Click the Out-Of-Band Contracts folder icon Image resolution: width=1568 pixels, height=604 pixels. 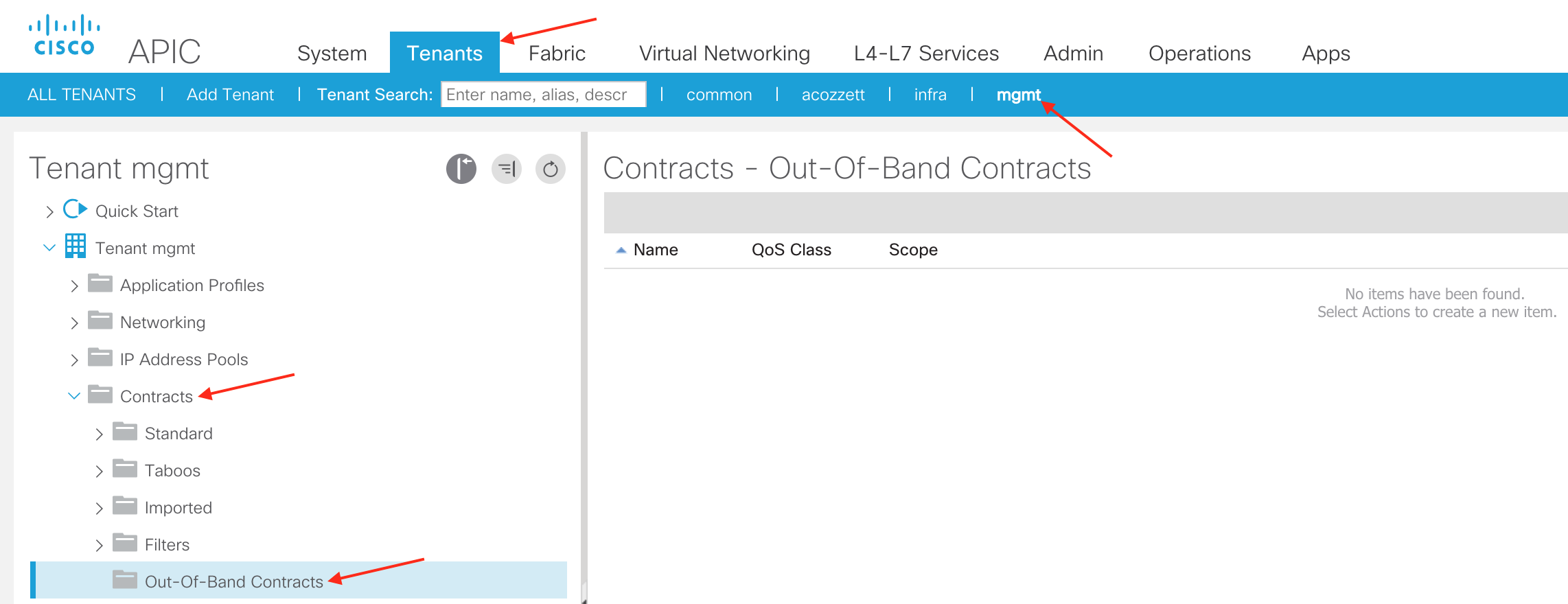click(x=125, y=580)
